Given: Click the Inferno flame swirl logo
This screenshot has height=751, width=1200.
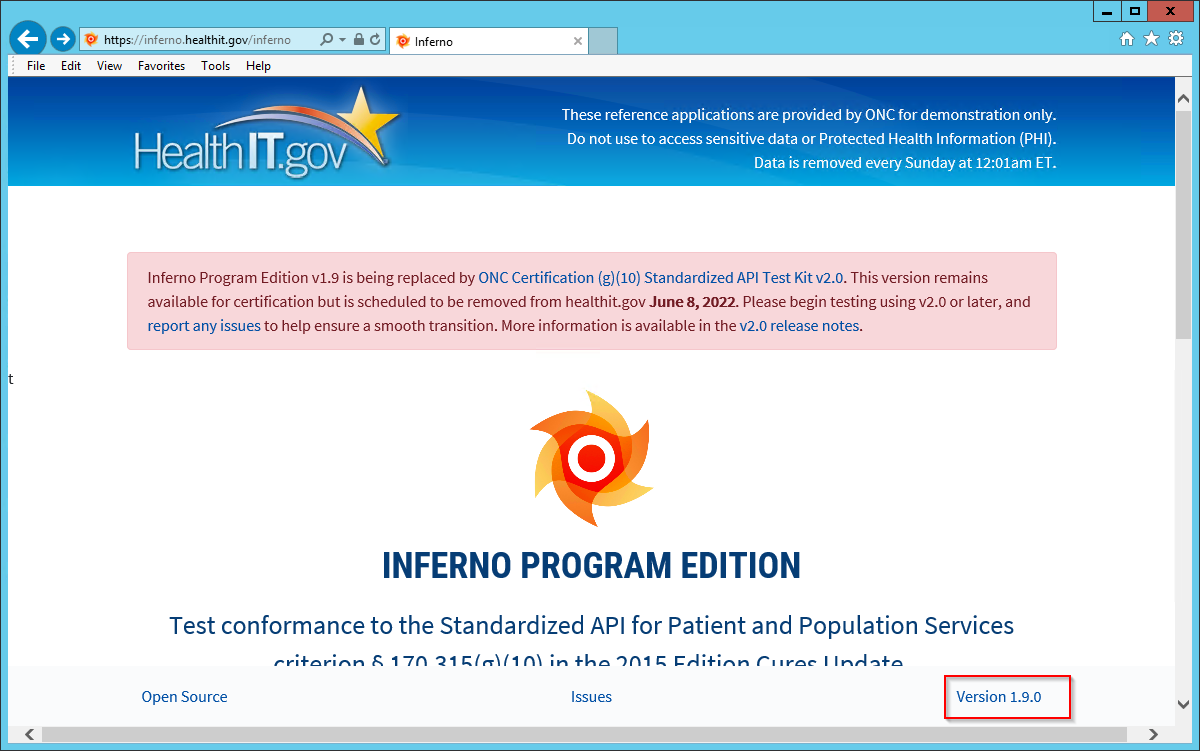Looking at the screenshot, I should 592,458.
